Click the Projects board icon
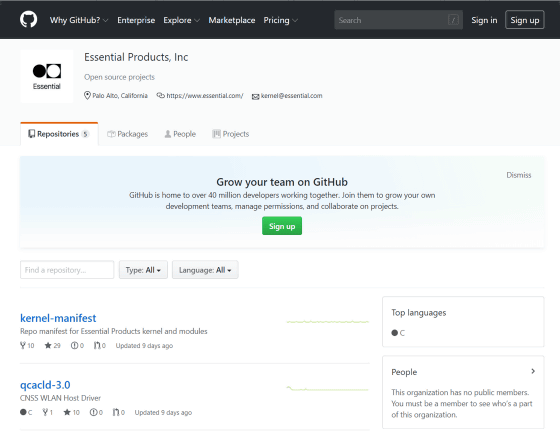Screen dimensions: 560x434 coord(216,134)
